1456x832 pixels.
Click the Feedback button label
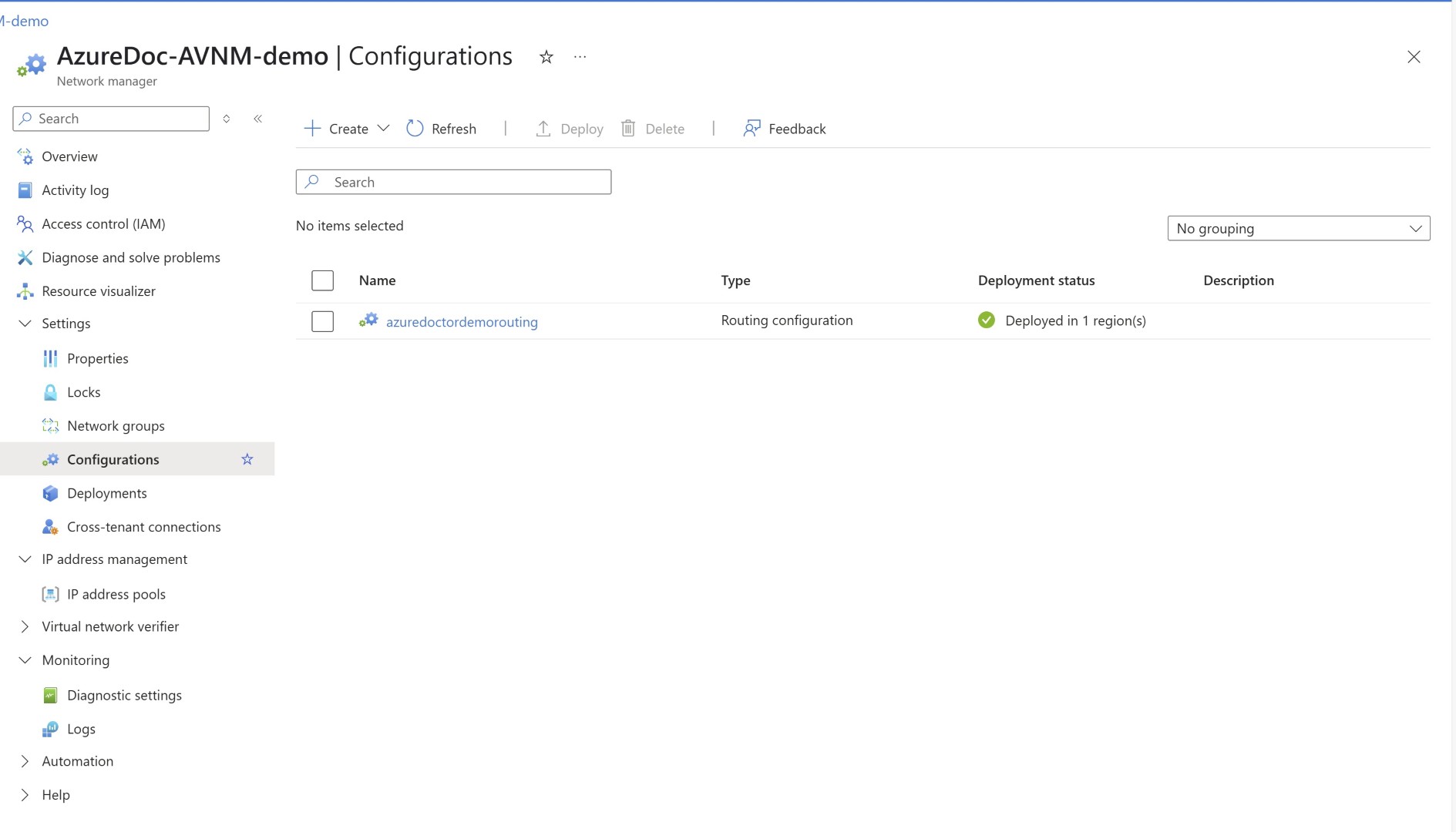click(x=797, y=129)
